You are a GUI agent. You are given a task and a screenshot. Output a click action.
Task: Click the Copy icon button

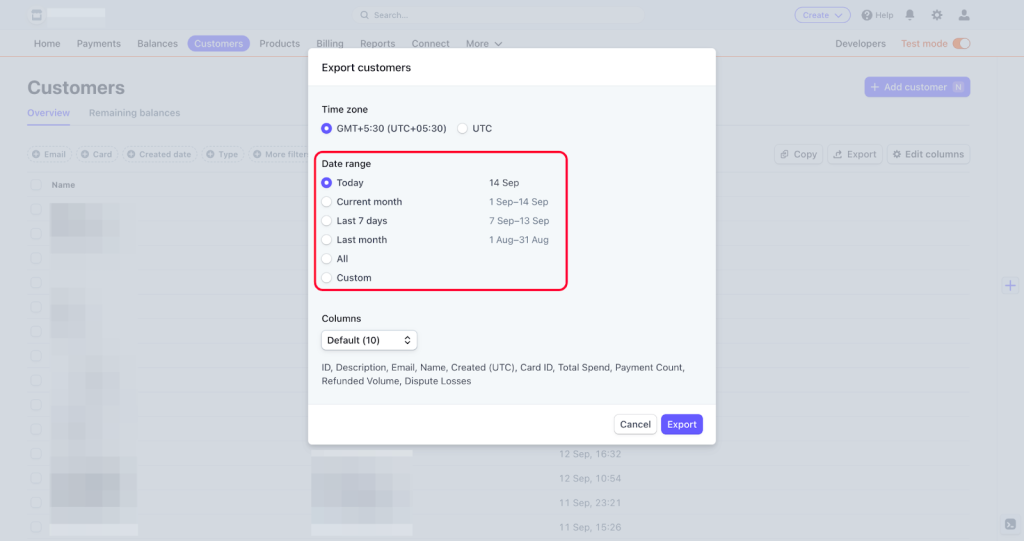(x=786, y=155)
